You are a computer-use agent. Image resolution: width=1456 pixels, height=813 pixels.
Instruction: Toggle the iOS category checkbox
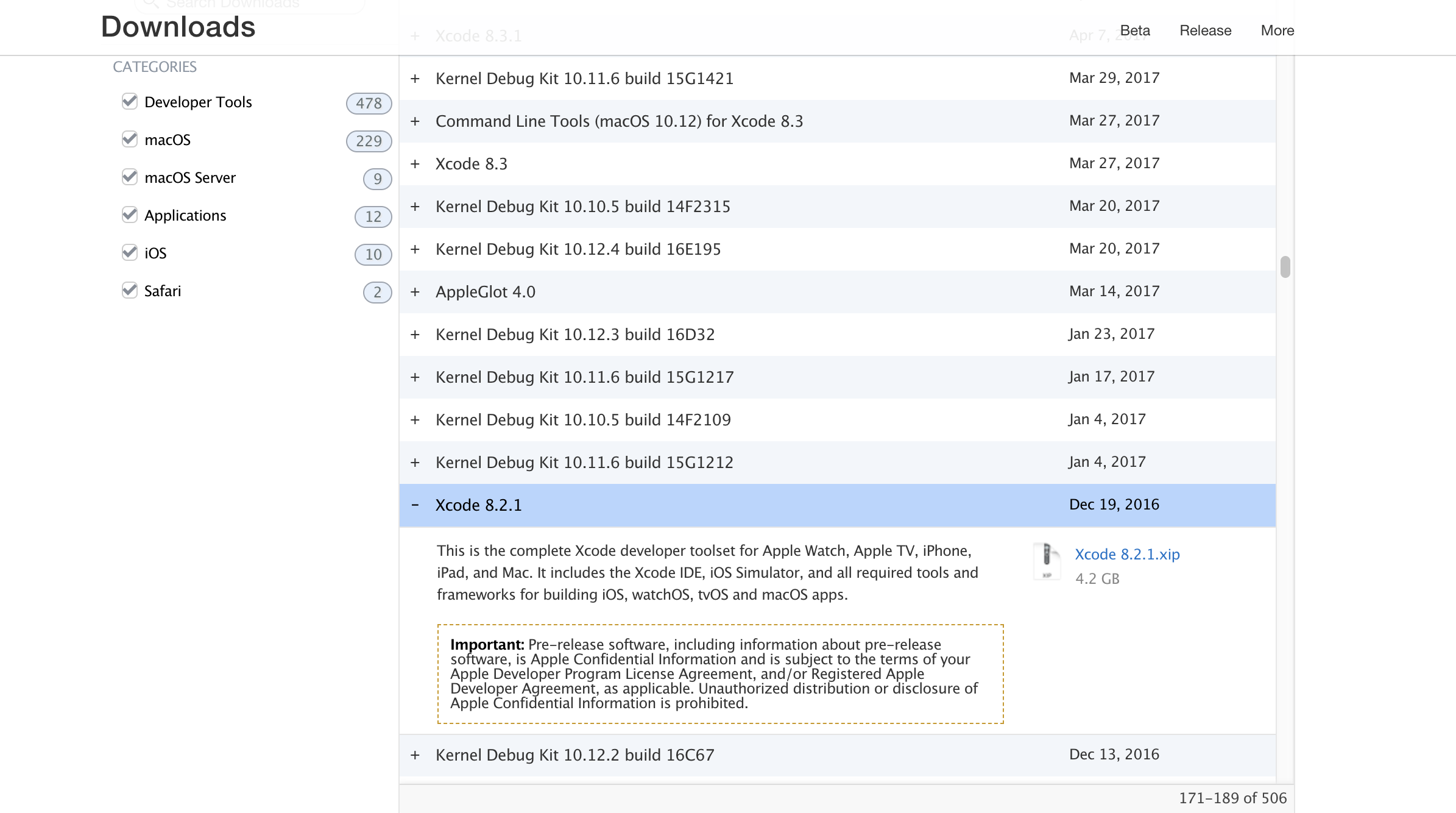pyautogui.click(x=129, y=252)
